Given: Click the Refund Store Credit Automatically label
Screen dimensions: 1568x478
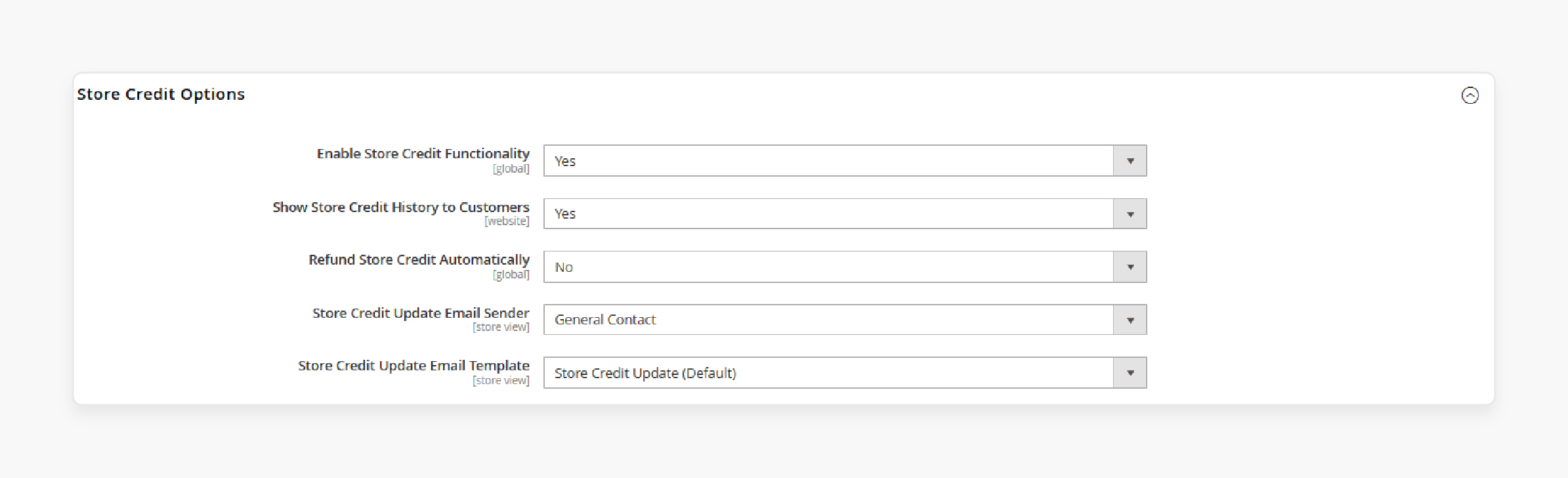Looking at the screenshot, I should click(x=419, y=260).
